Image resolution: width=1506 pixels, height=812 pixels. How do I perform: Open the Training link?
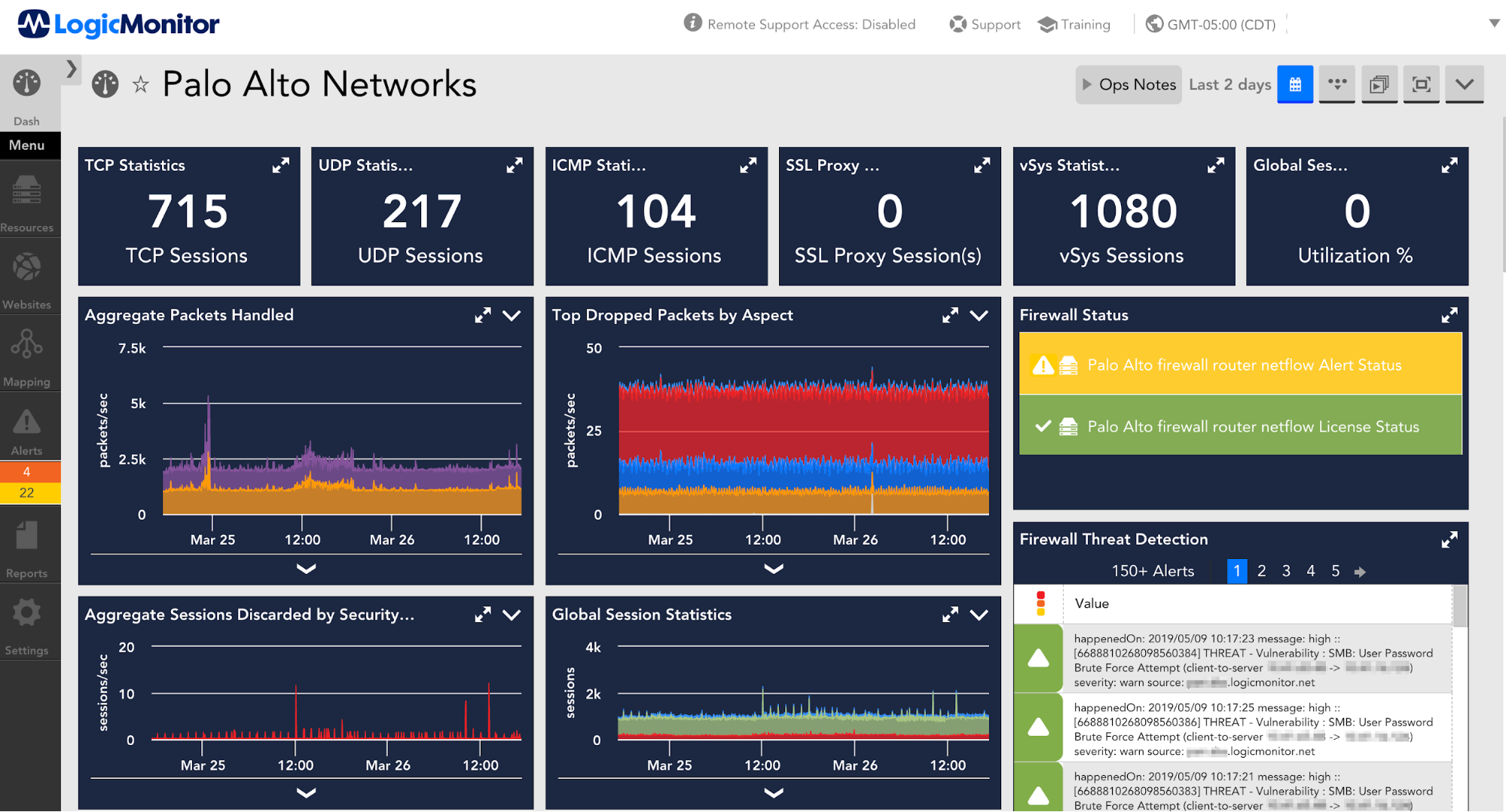(x=1074, y=24)
